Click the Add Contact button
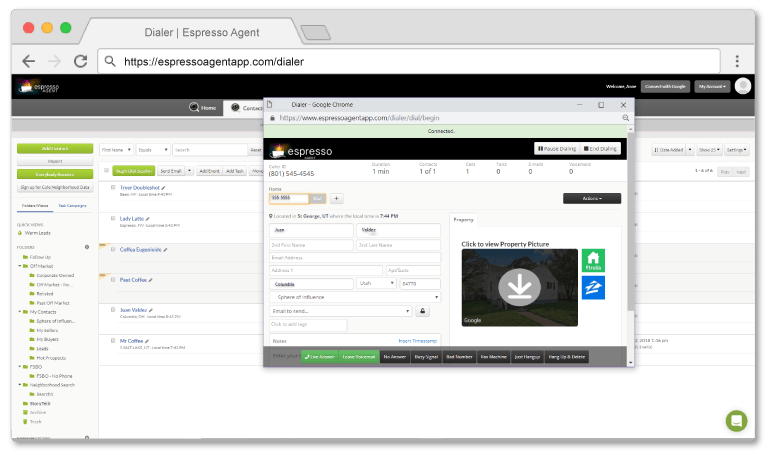The image size is (777, 464). 55,148
